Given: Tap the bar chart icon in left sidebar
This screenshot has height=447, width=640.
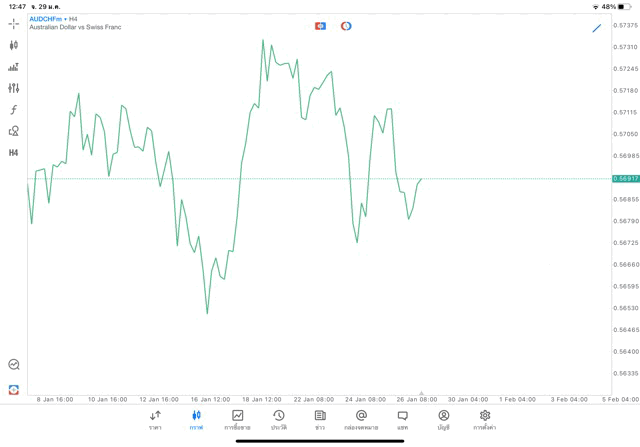Looking at the screenshot, I should coord(13,67).
